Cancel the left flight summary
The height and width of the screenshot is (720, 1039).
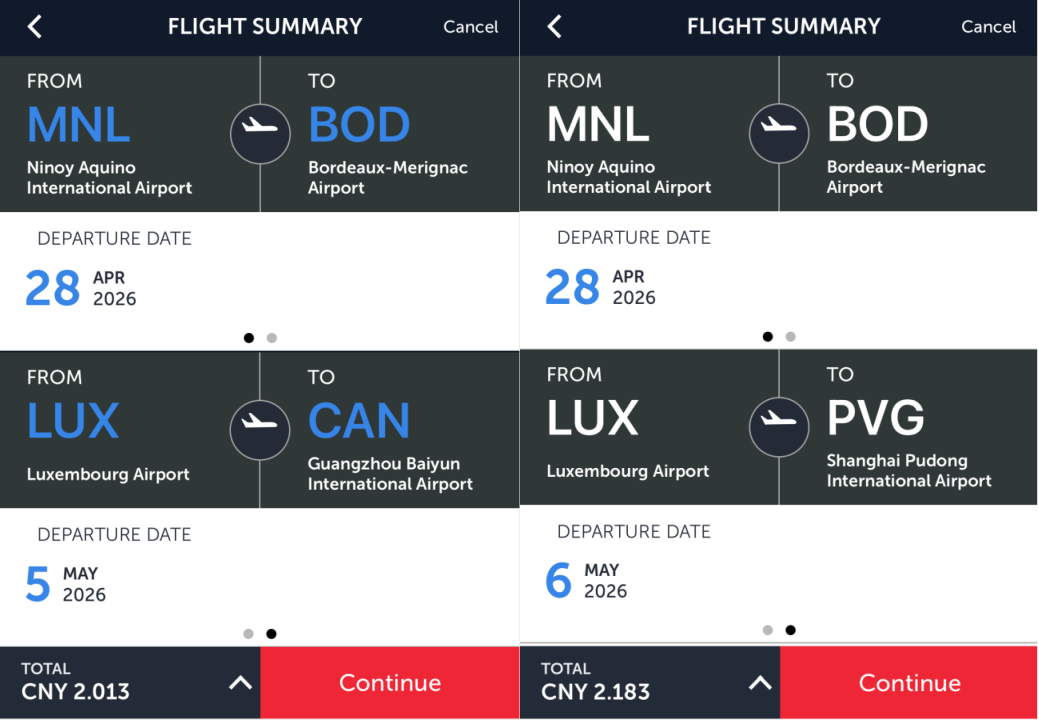click(x=470, y=27)
